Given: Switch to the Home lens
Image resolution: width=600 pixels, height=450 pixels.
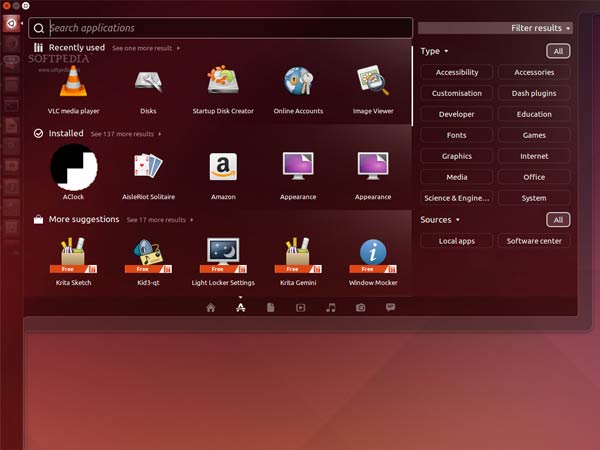Looking at the screenshot, I should click(x=210, y=308).
